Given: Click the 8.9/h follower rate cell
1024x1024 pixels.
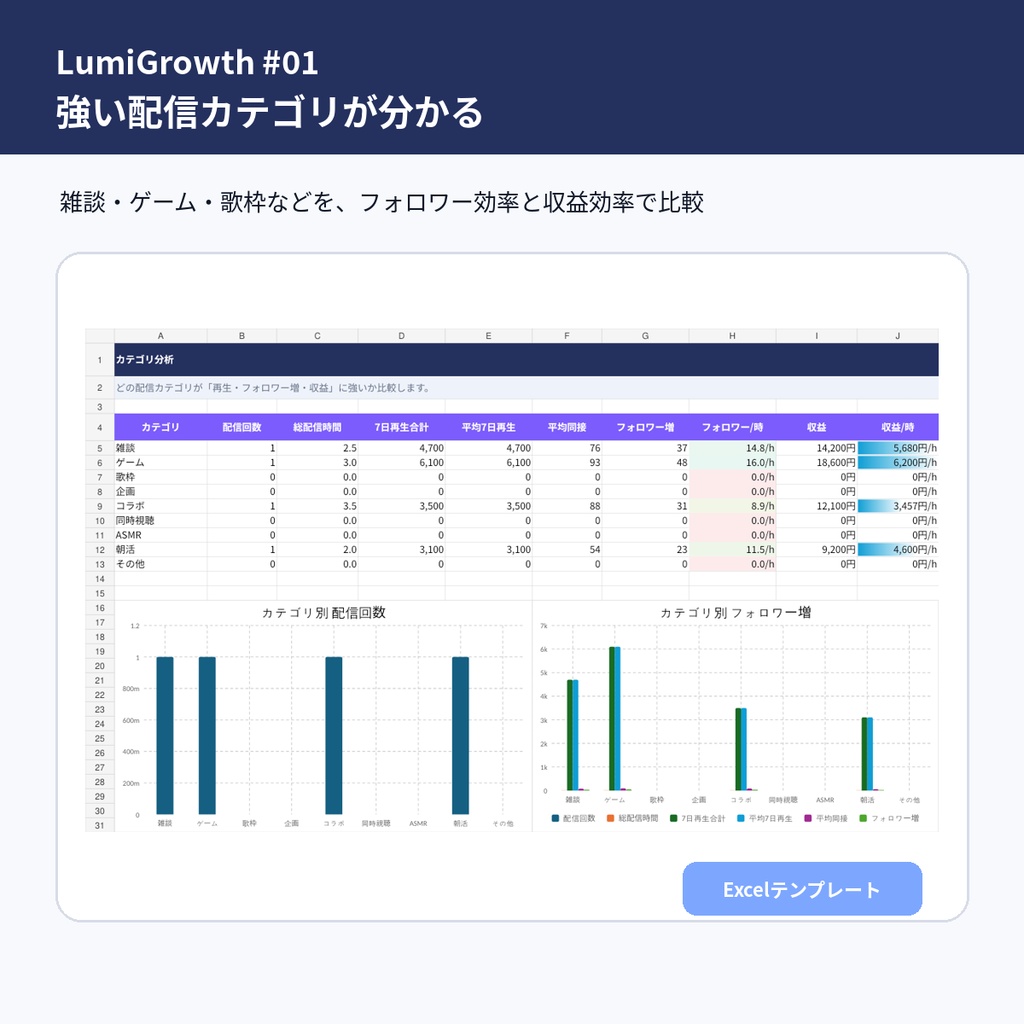Looking at the screenshot, I should click(732, 506).
